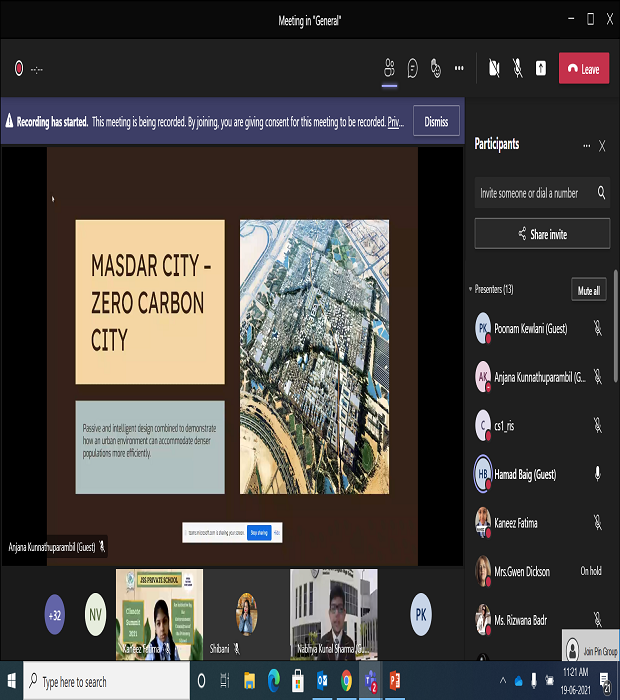Open PowerPoint from taskbar
The image size is (620, 700).
[x=395, y=681]
